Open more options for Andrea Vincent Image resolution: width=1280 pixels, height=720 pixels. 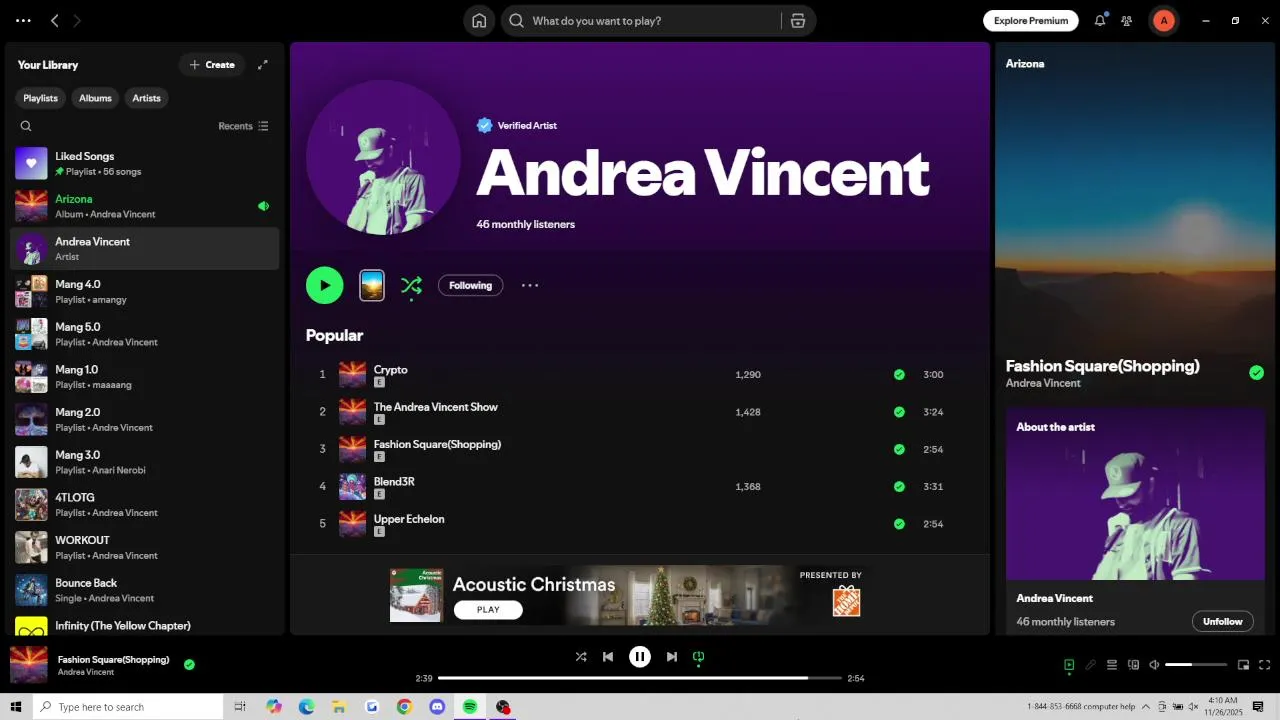(530, 285)
